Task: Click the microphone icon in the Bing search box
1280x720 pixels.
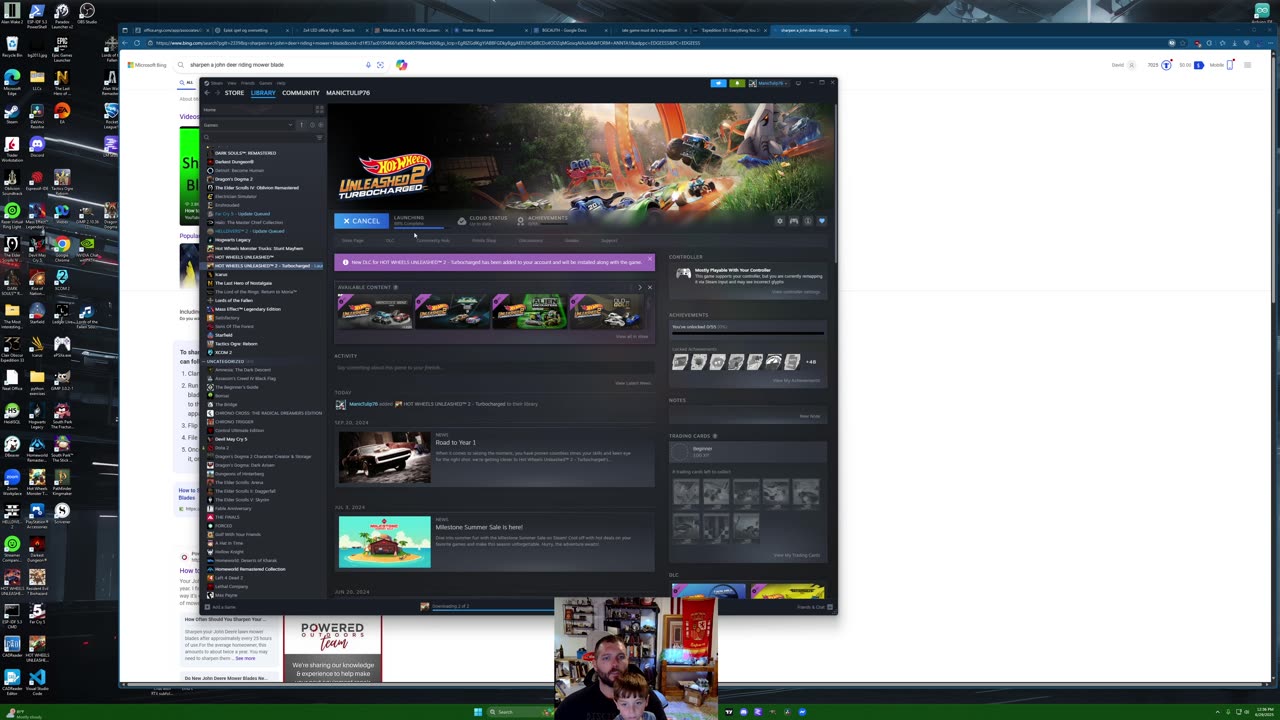Action: pos(368,65)
